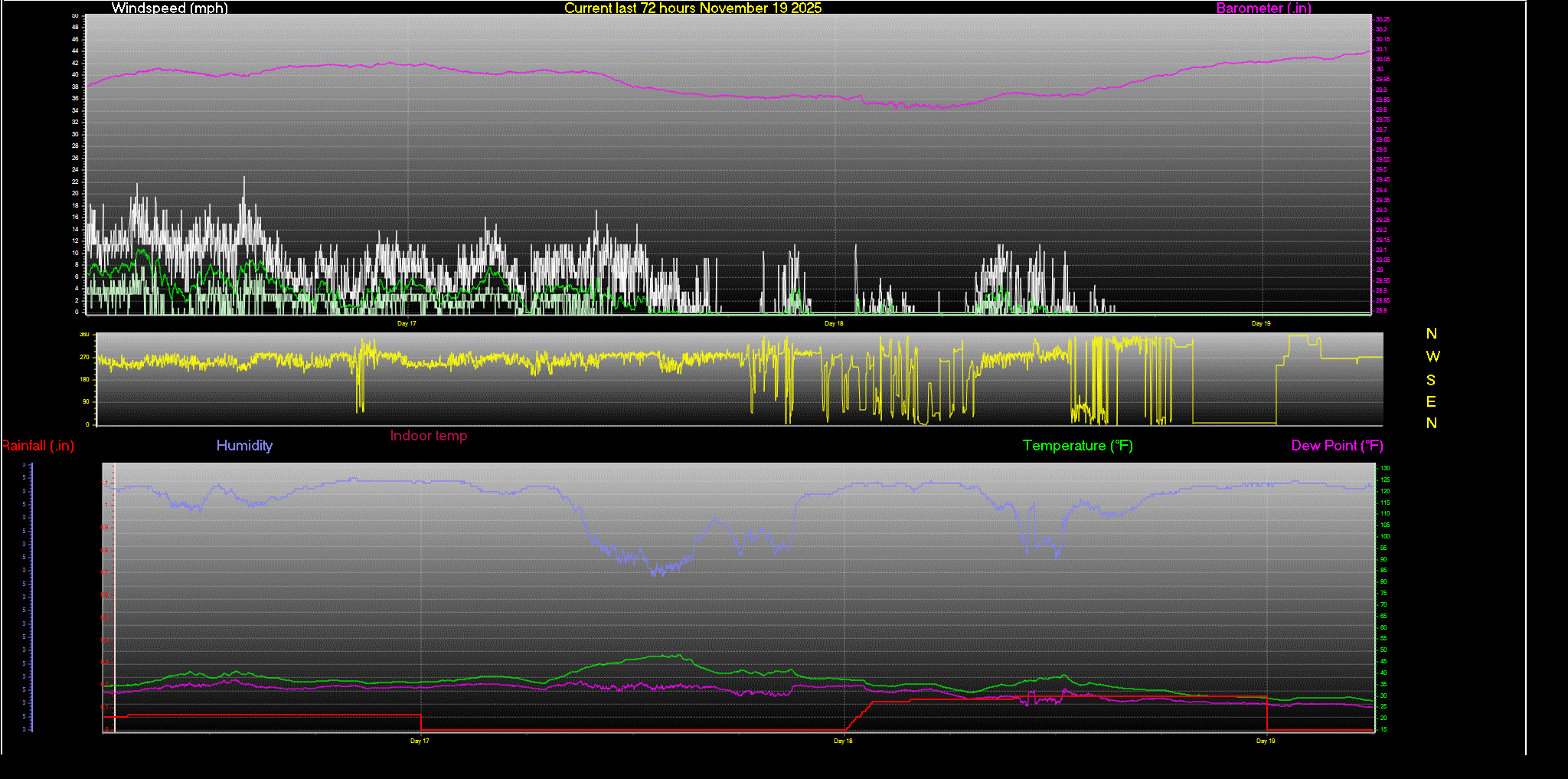The height and width of the screenshot is (779, 1568).
Task: Click Day 17 marker under windspeed chart
Action: tap(407, 323)
